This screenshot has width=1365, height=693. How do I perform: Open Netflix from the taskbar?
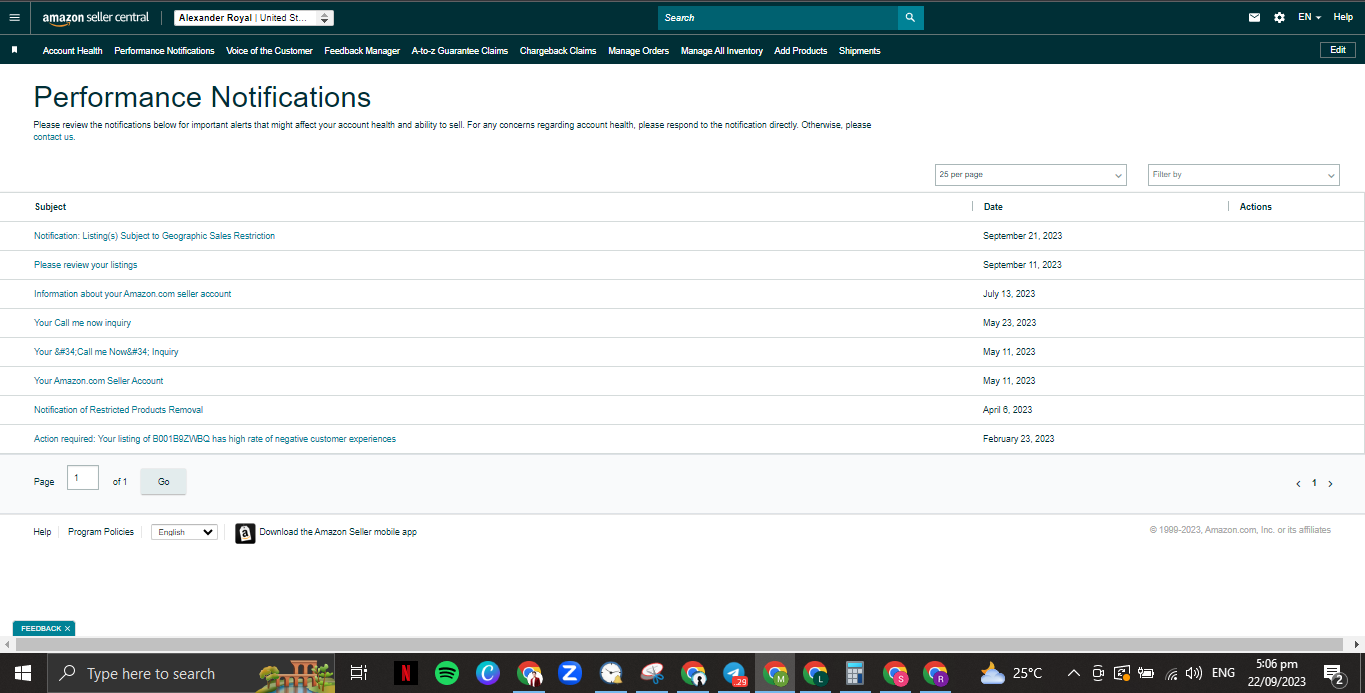click(405, 674)
